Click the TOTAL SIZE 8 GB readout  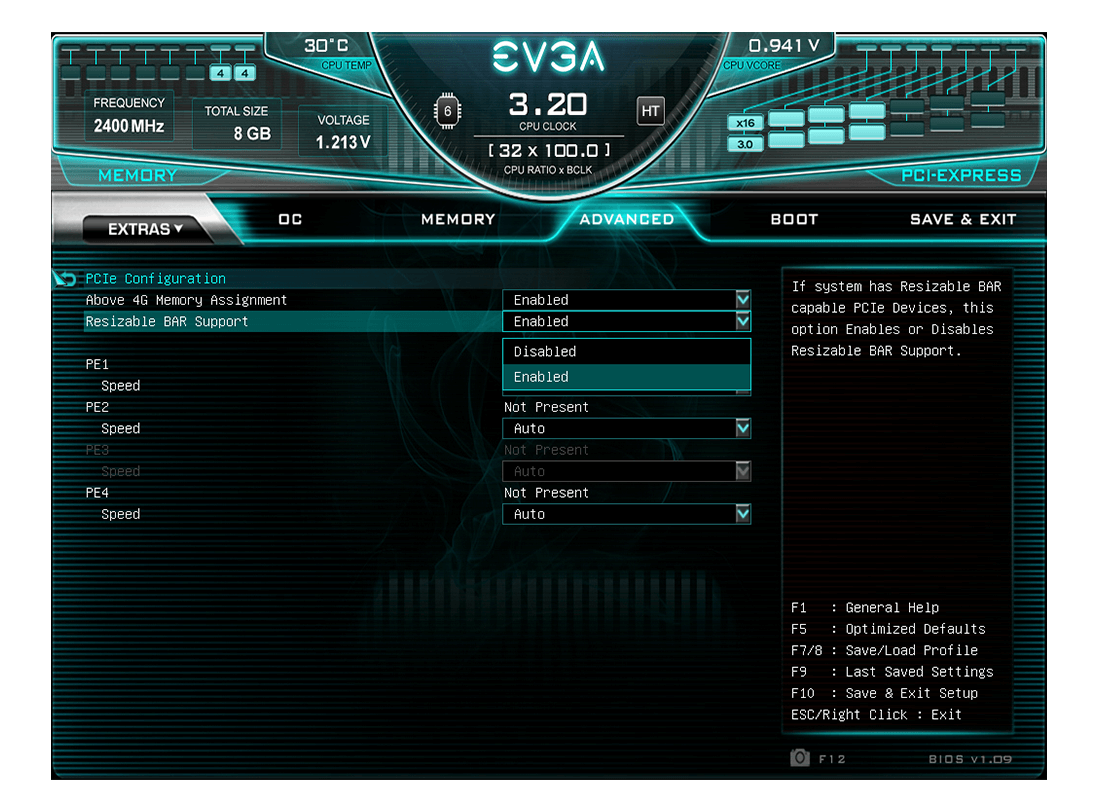pyautogui.click(x=237, y=123)
